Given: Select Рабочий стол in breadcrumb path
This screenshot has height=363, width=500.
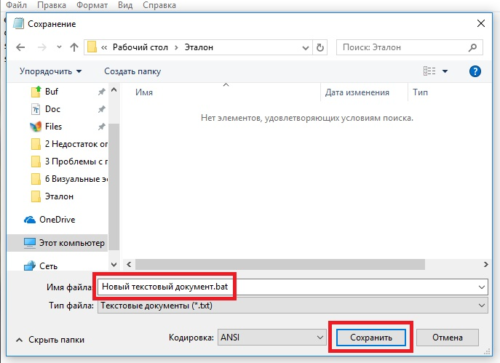Looking at the screenshot, I should 140,47.
